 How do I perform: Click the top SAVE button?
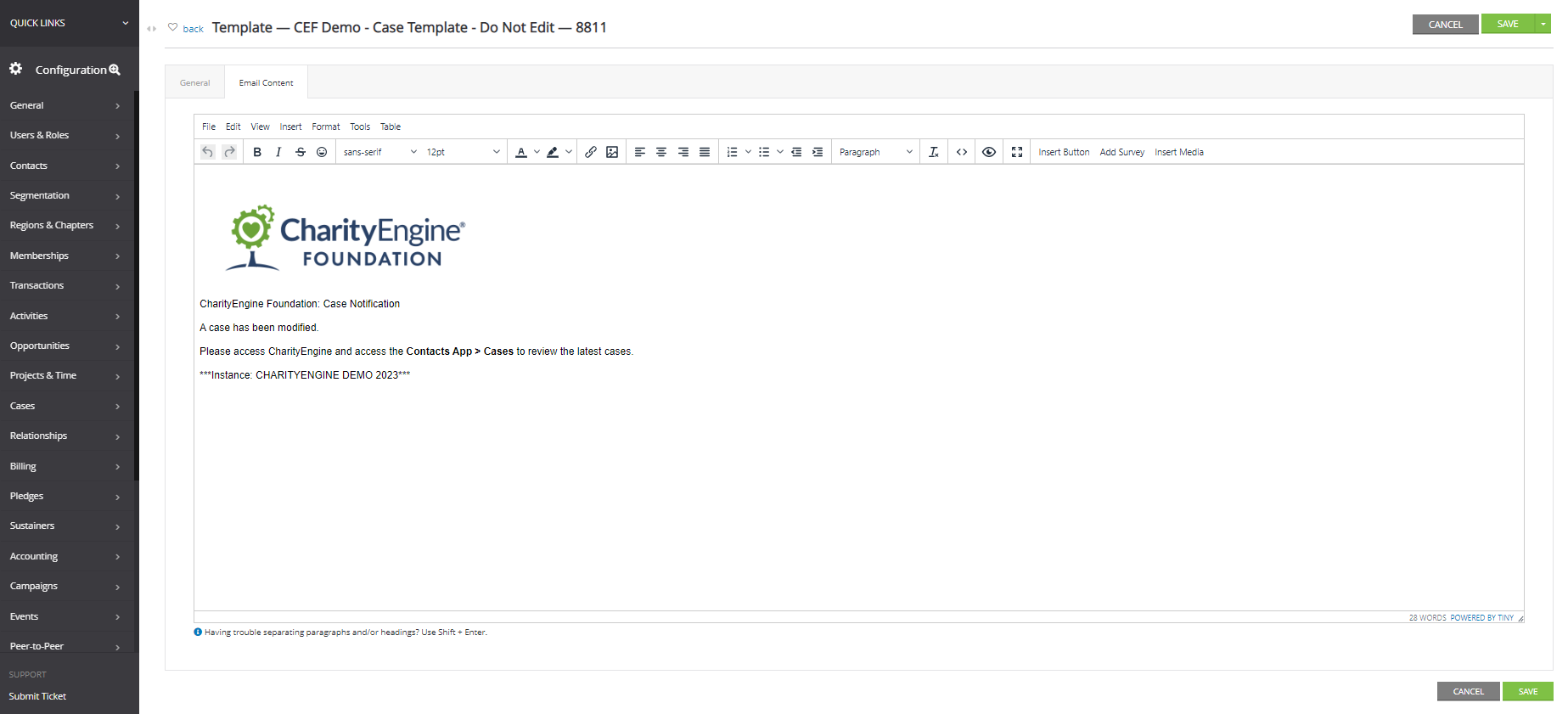point(1508,24)
